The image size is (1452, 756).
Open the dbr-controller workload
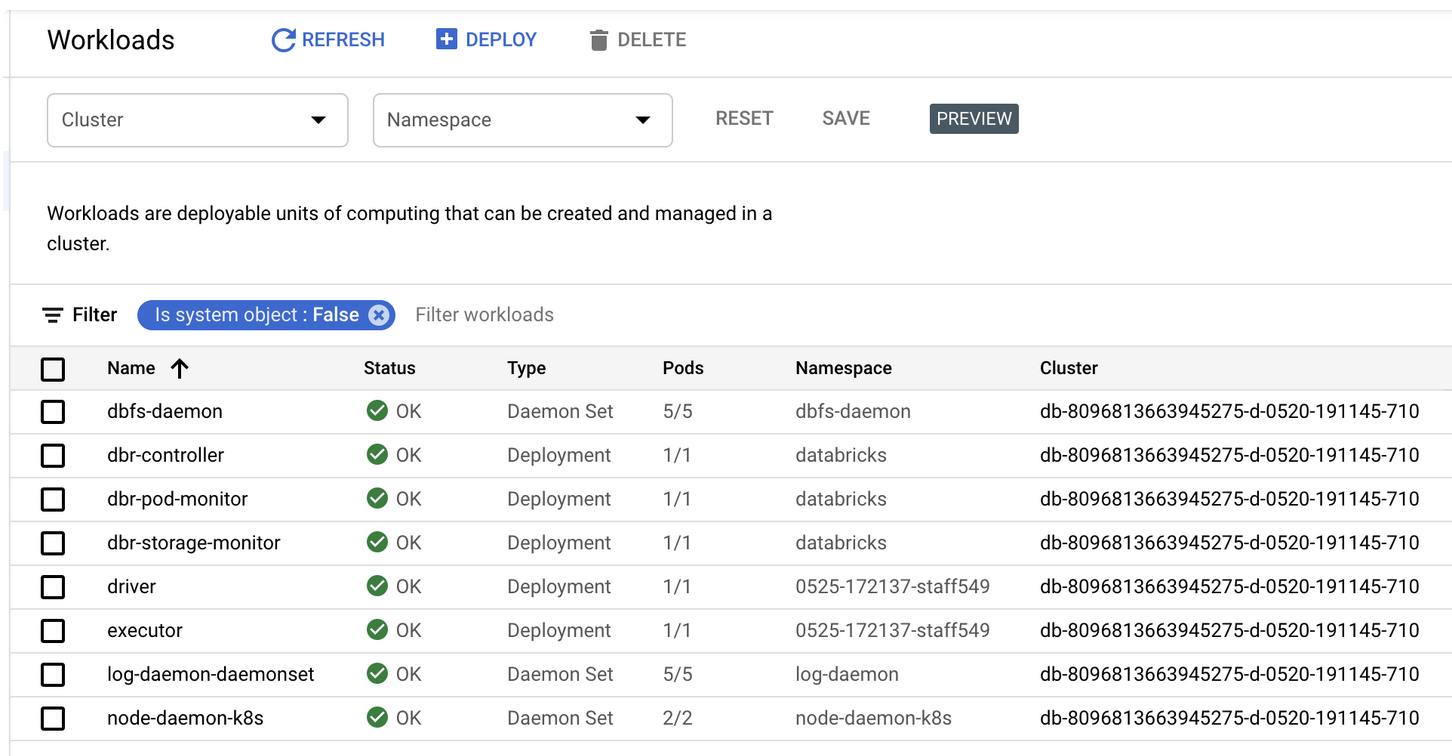coord(166,455)
